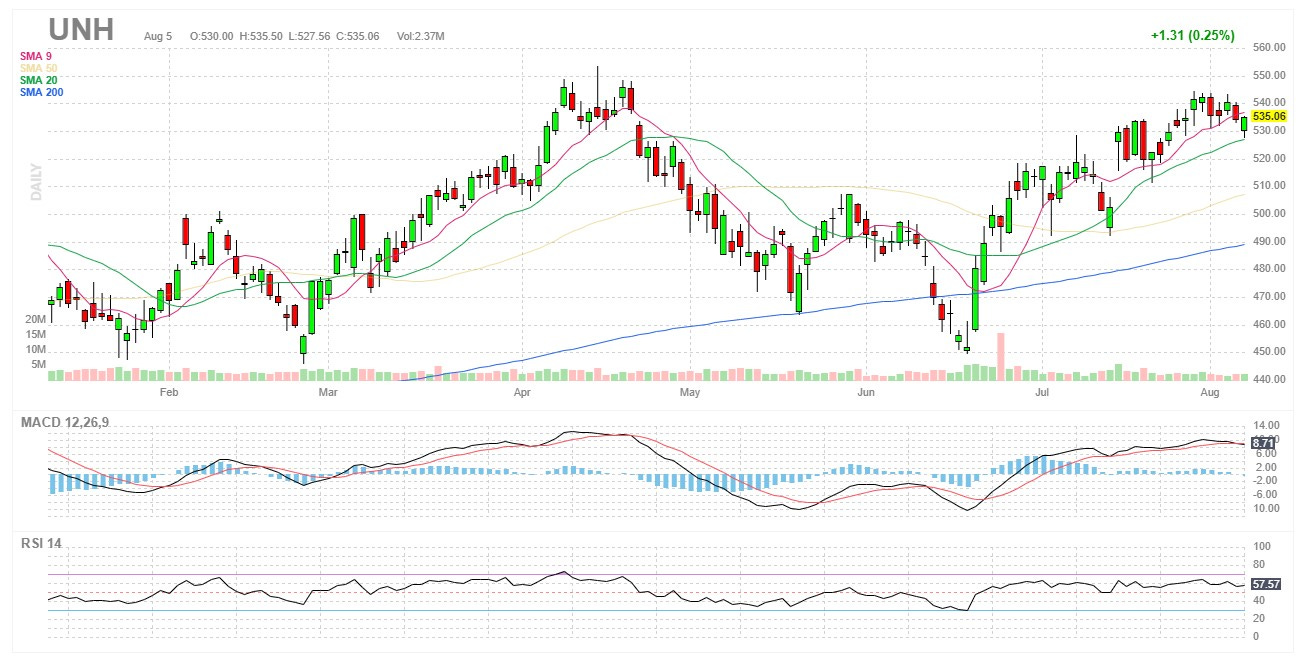Click the open price O:530.00
Viewport: 1299px width, 657px height.
(212, 36)
